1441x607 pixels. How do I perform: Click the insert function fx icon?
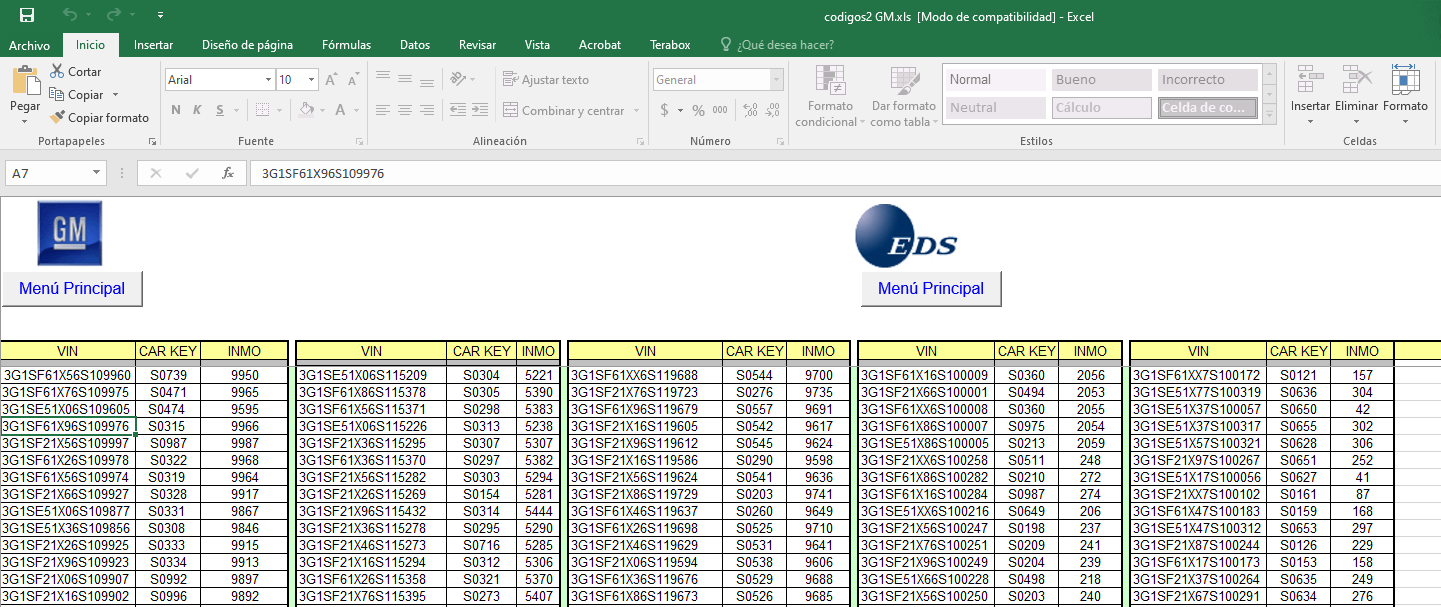point(228,173)
